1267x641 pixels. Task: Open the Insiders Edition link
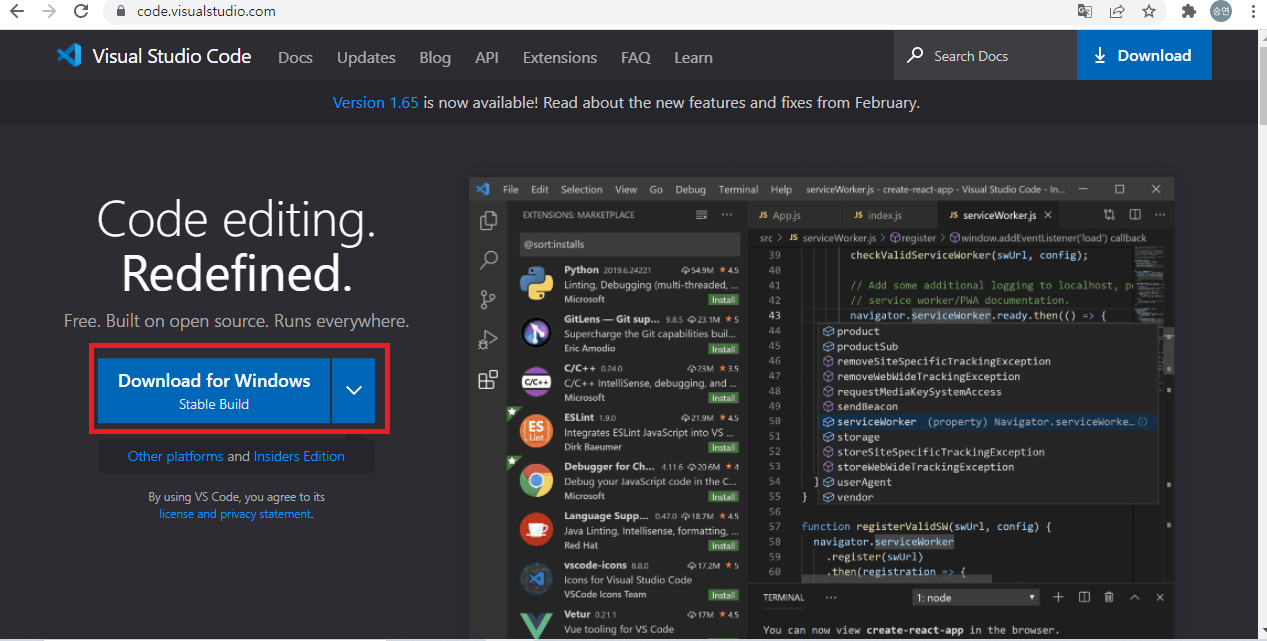point(299,456)
